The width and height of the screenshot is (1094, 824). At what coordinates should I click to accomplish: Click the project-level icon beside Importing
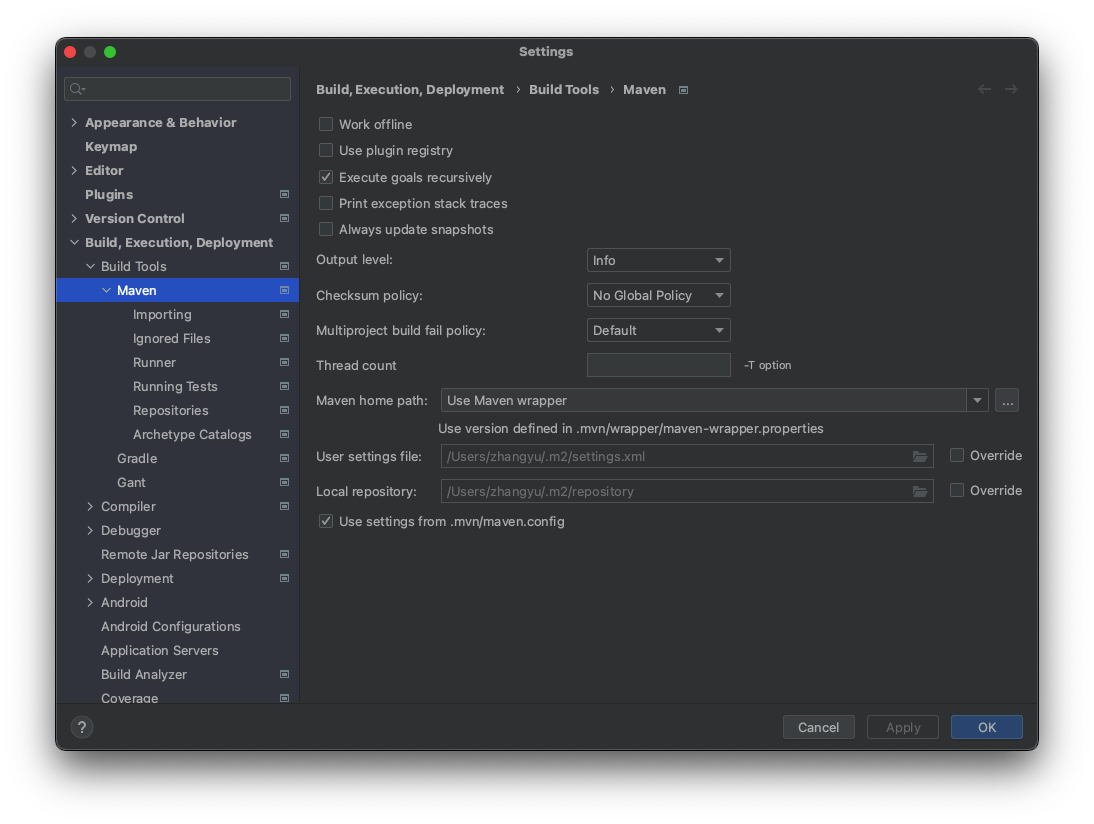coord(284,314)
